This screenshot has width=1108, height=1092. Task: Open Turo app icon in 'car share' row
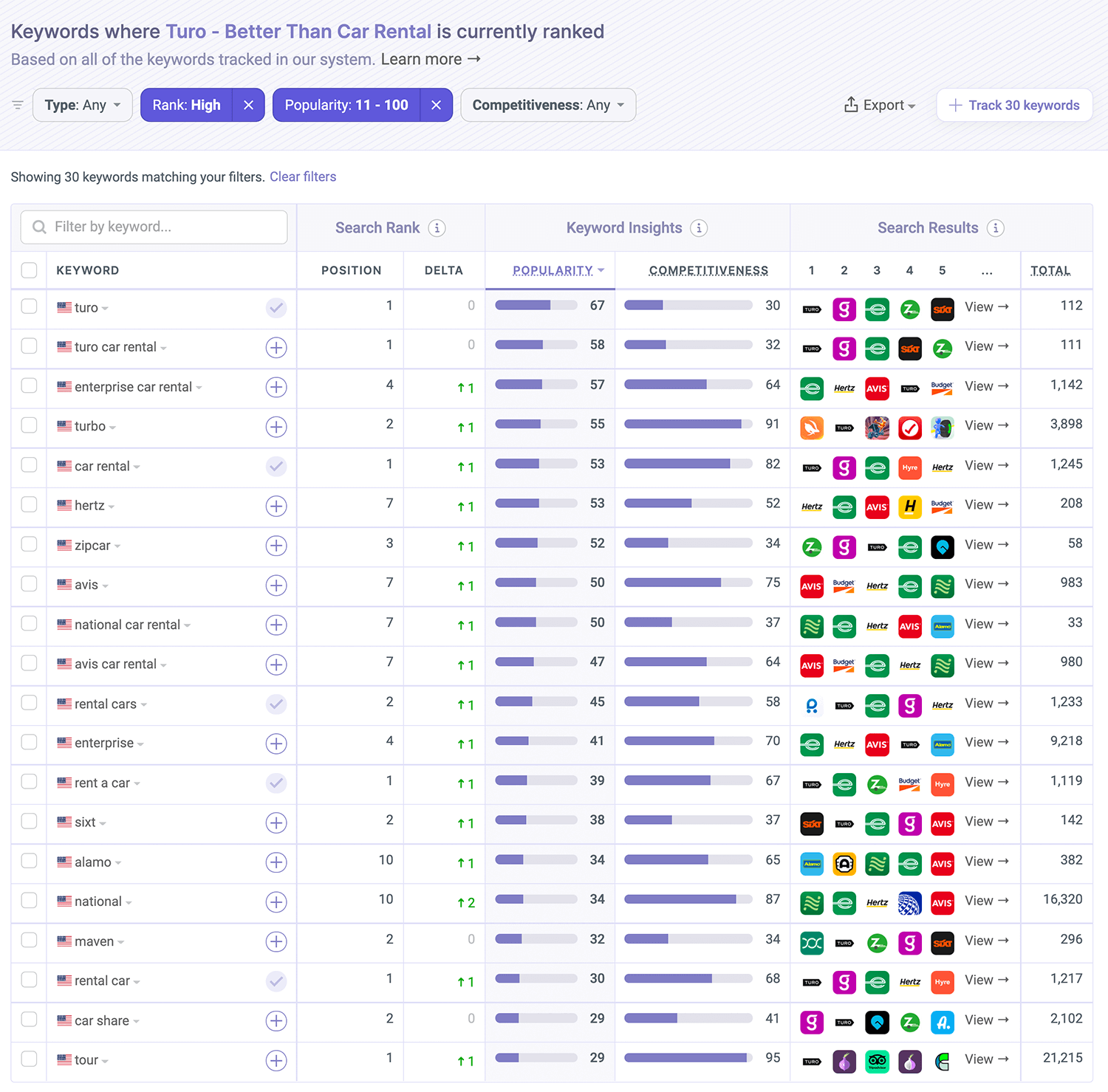(844, 1023)
